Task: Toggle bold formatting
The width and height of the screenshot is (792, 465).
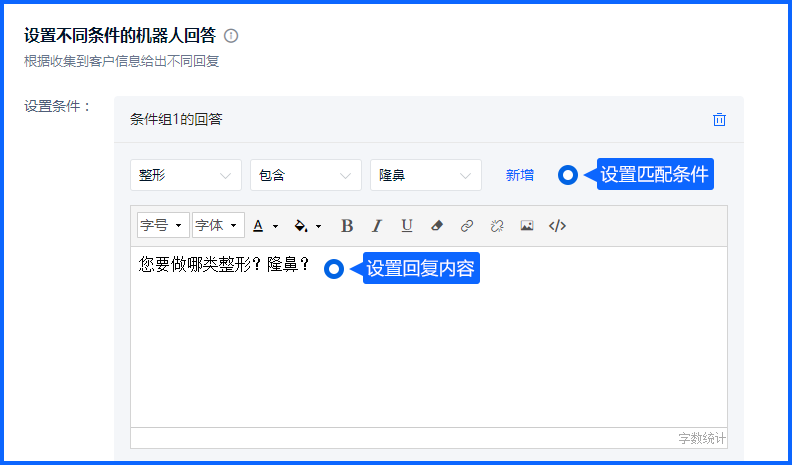Action: pos(346,226)
